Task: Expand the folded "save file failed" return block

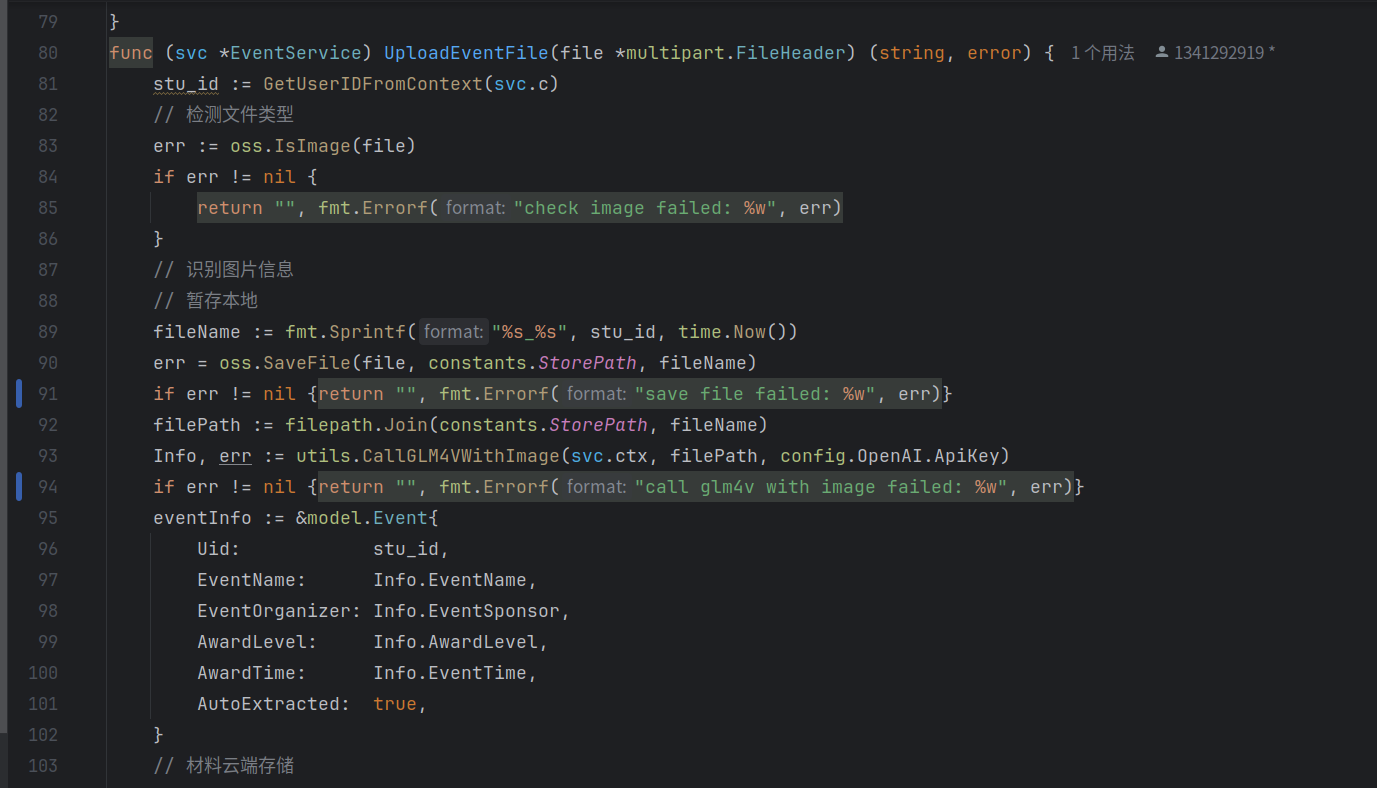Action: point(629,394)
